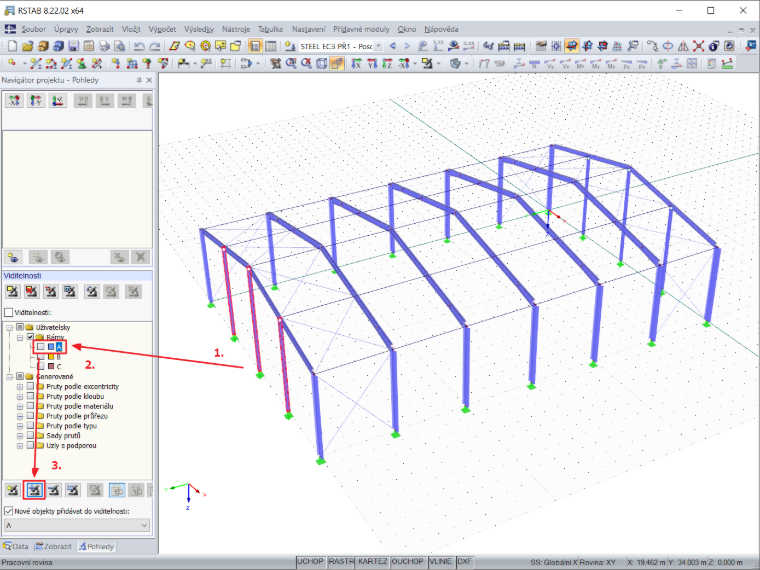Open the visibility A dropdown at panel bottom
This screenshot has width=760, height=570.
coord(77,525)
